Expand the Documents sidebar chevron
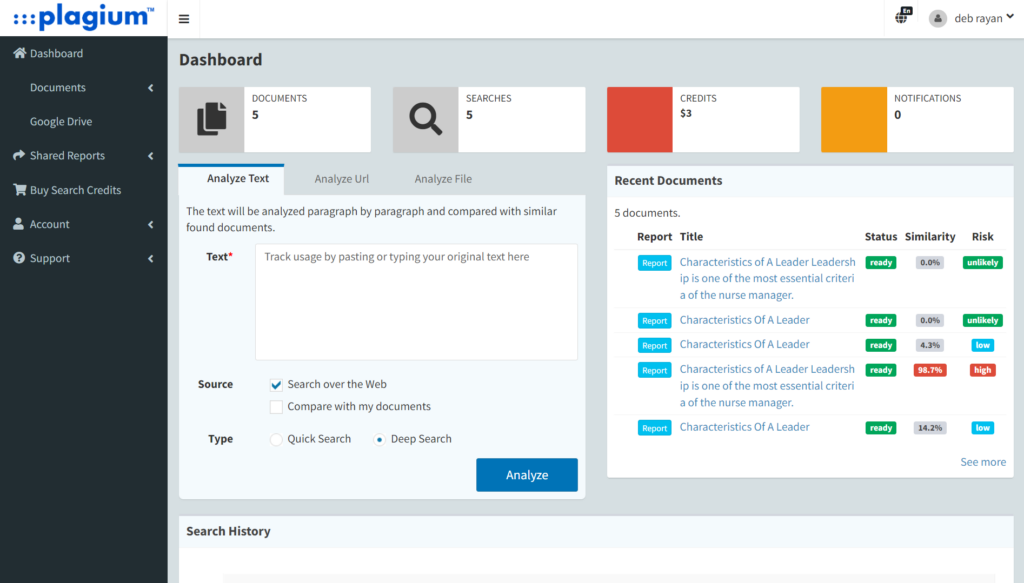 point(151,87)
